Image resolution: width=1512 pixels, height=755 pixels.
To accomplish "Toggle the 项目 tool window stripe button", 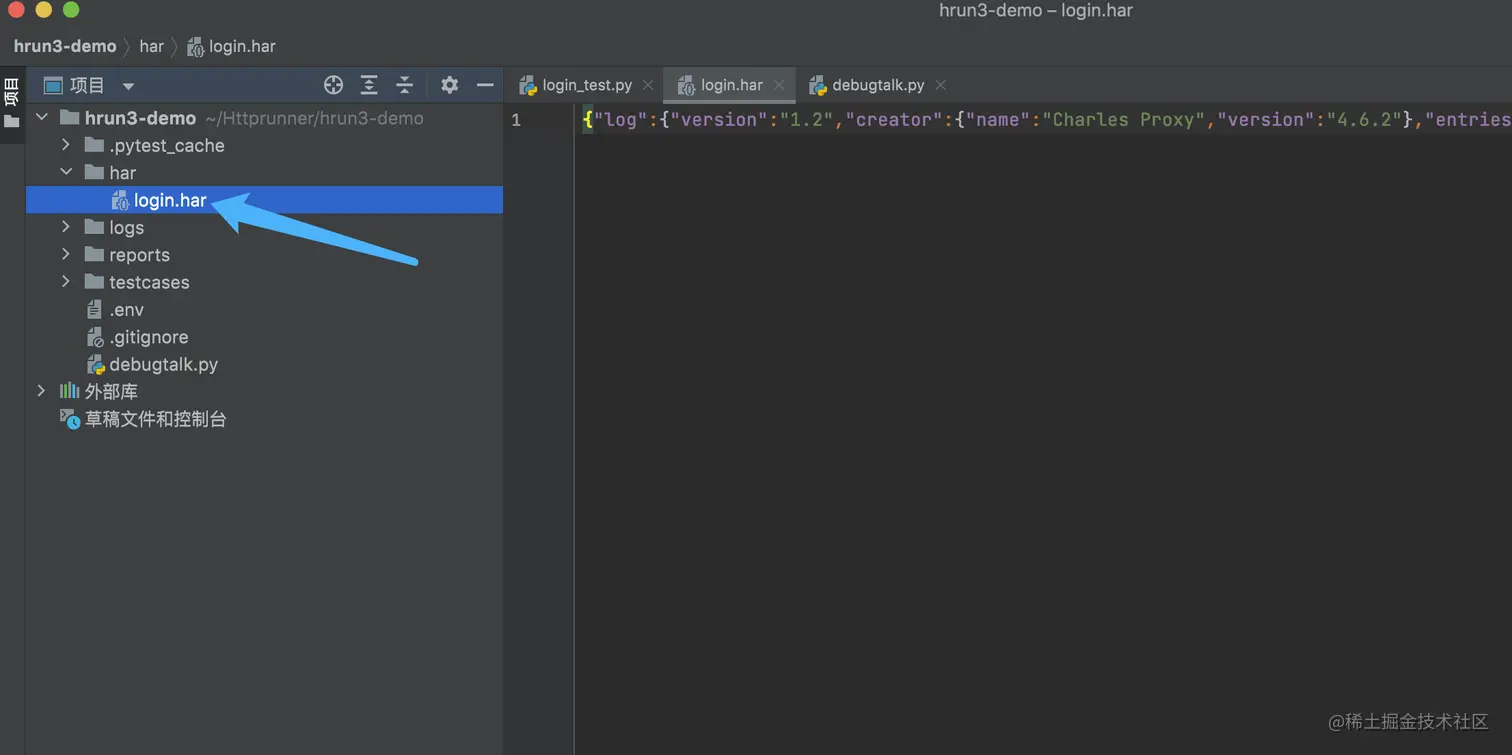I will [12, 102].
